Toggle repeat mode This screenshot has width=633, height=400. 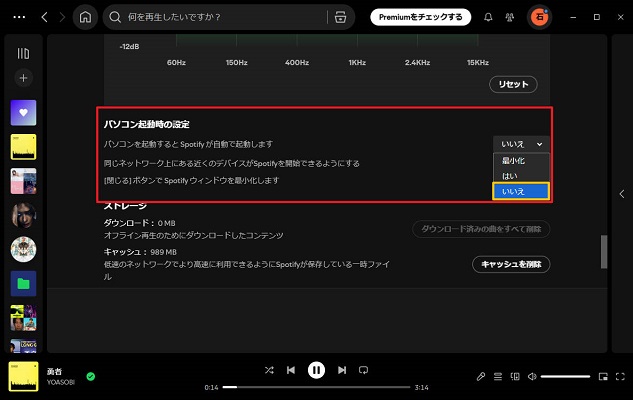pos(363,370)
